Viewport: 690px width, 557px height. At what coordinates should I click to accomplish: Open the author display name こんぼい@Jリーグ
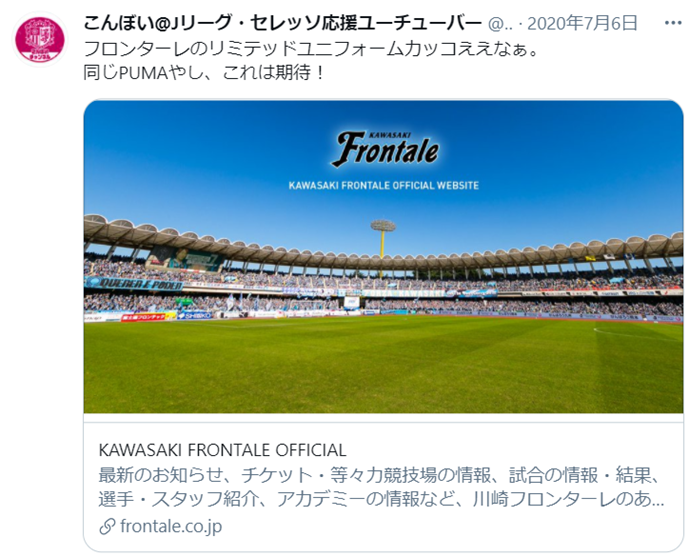[x=282, y=23]
